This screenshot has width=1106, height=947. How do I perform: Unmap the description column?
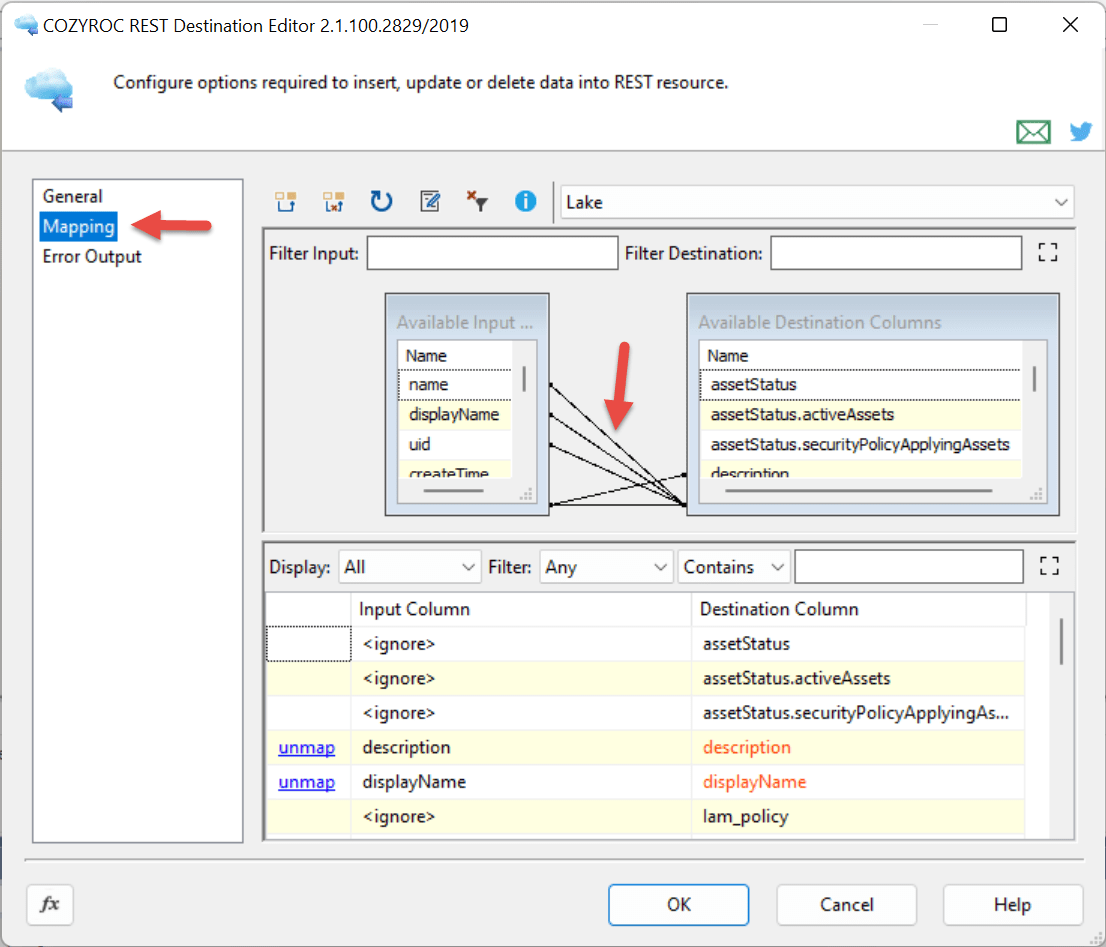pyautogui.click(x=306, y=747)
